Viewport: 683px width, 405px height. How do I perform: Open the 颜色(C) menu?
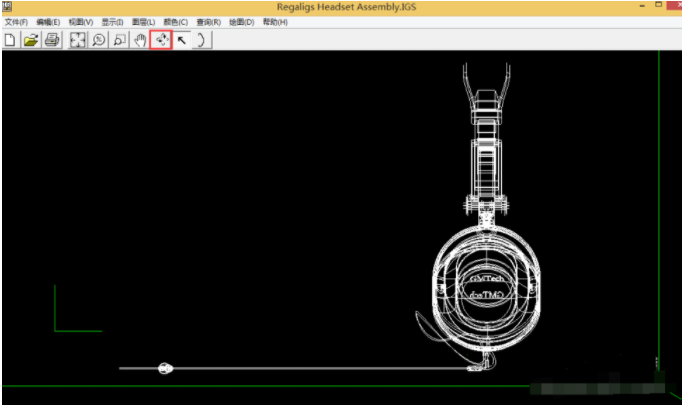[176, 22]
